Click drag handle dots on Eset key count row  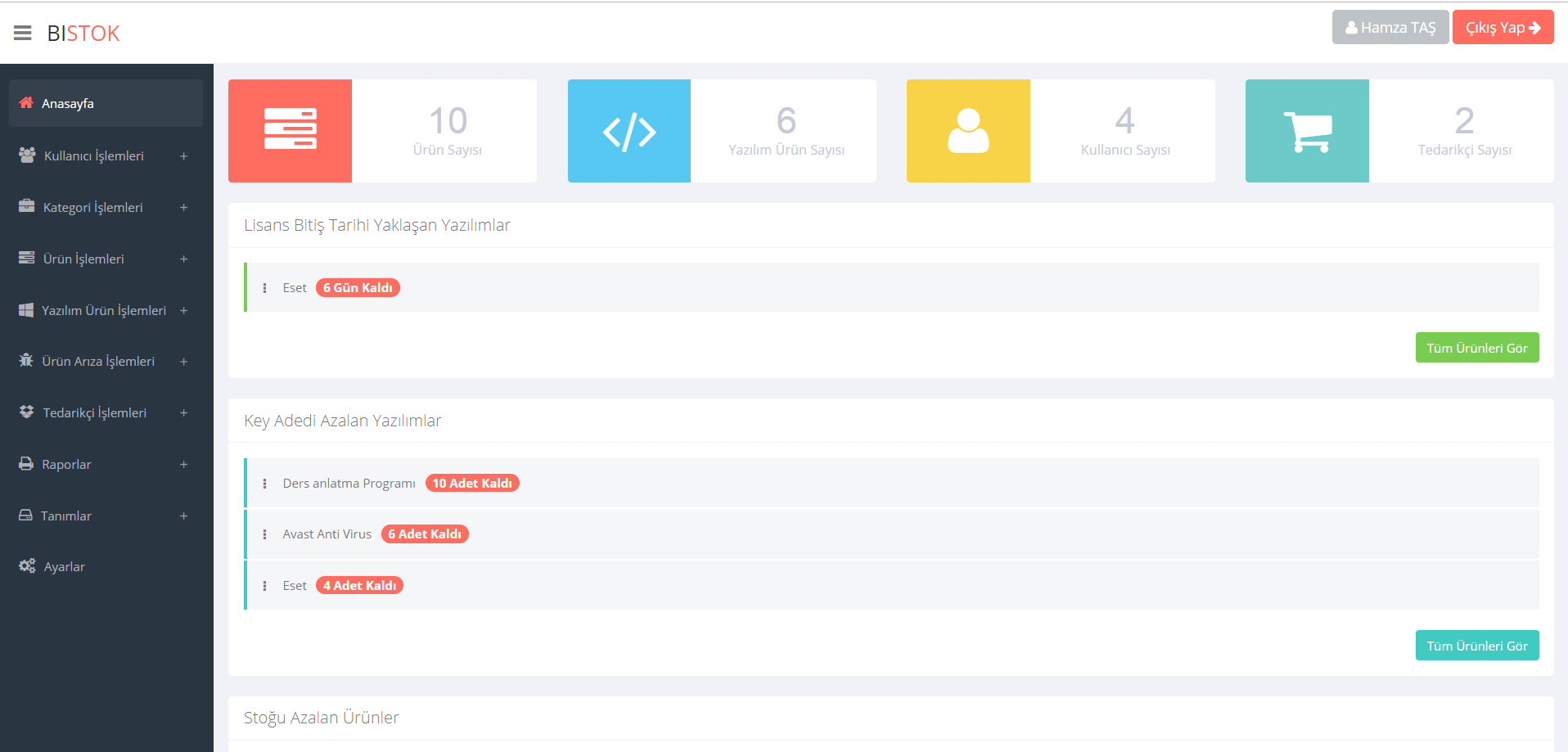tap(264, 586)
